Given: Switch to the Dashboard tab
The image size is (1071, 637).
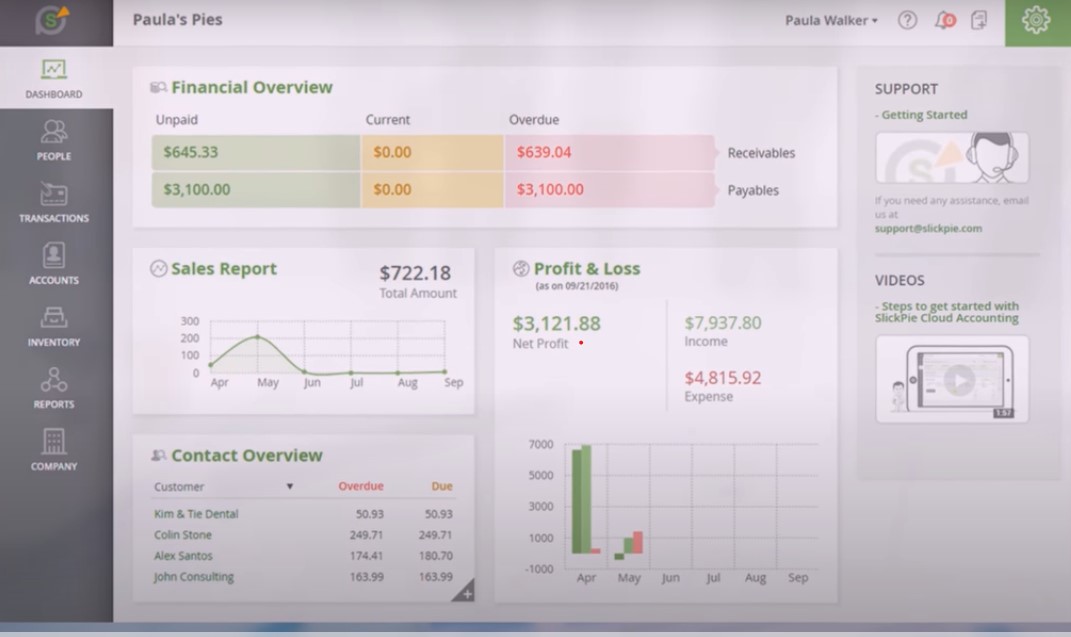Looking at the screenshot, I should (x=54, y=79).
